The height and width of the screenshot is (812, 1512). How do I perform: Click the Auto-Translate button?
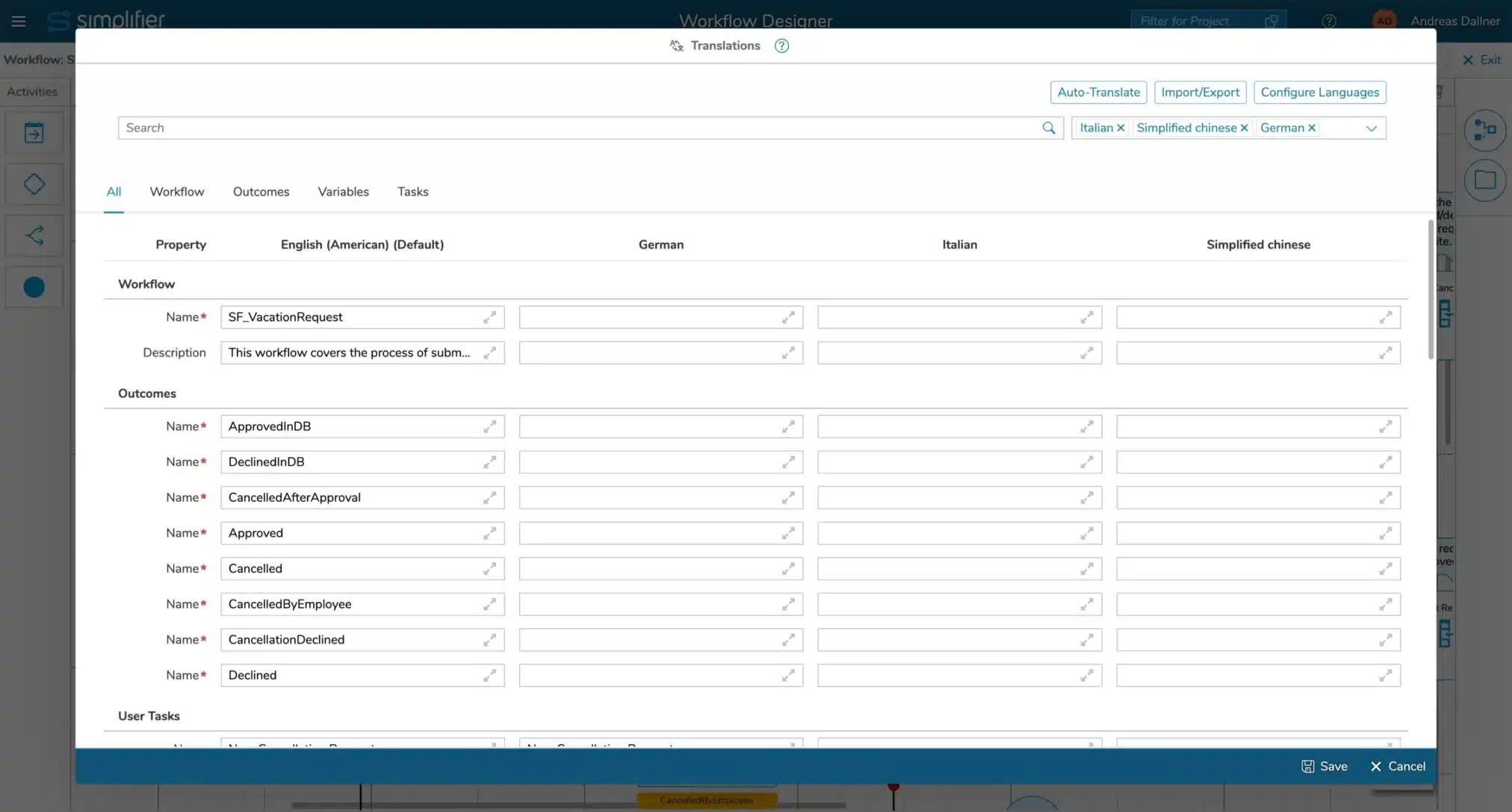click(x=1098, y=93)
